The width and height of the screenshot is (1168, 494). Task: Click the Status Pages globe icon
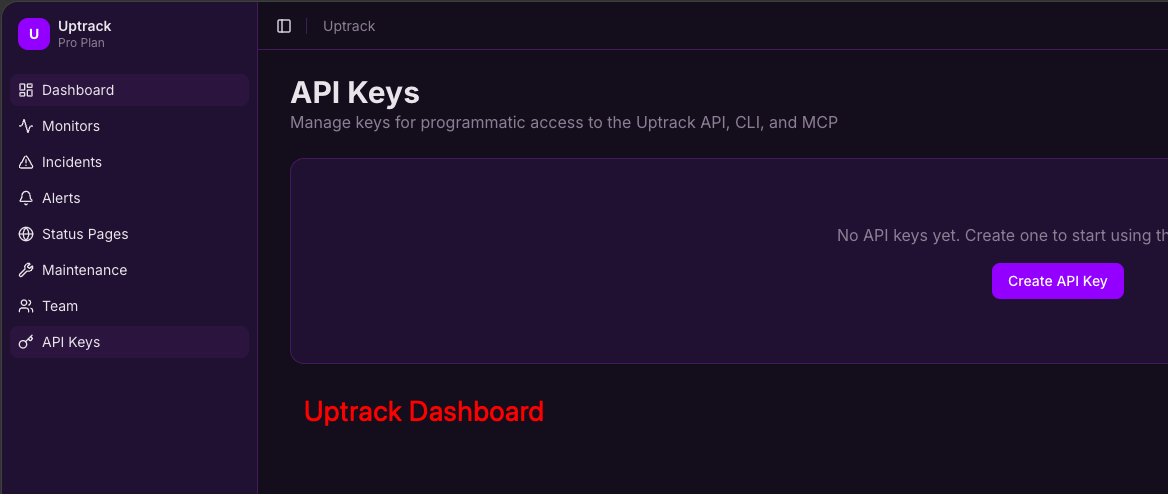pyautogui.click(x=26, y=234)
